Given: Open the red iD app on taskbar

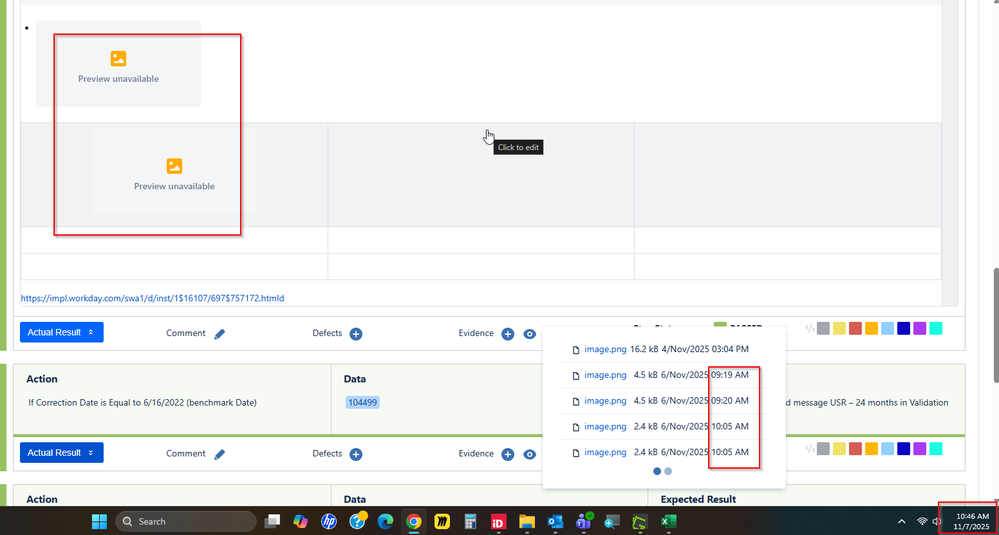Looking at the screenshot, I should (499, 522).
